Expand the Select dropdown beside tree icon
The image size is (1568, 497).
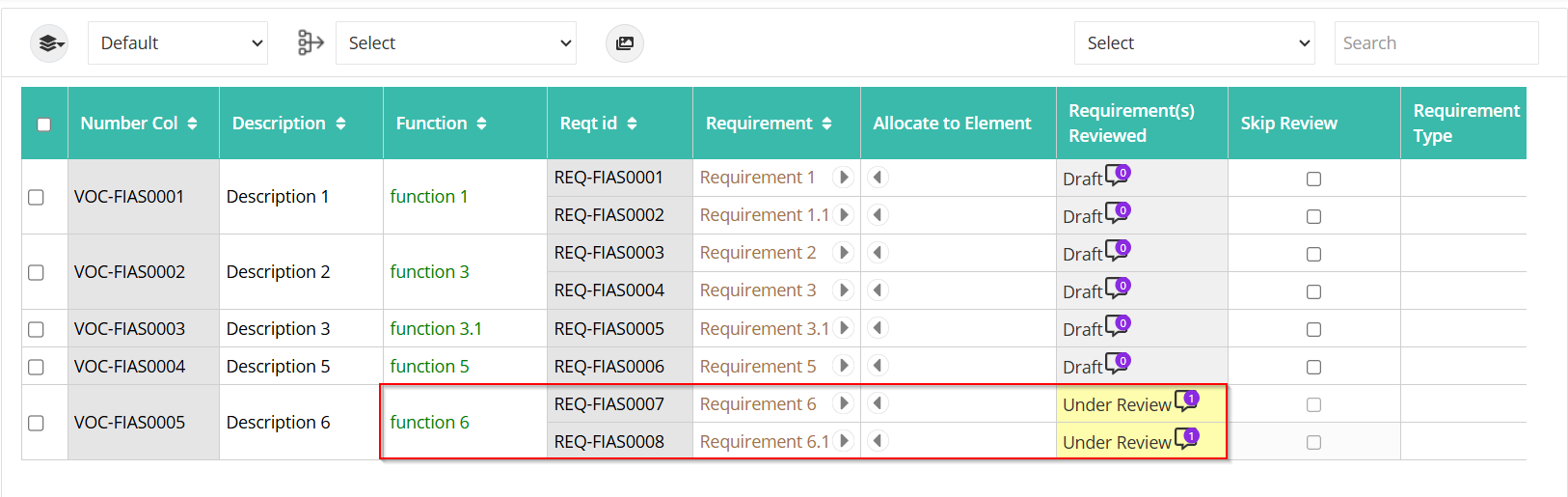pos(456,43)
